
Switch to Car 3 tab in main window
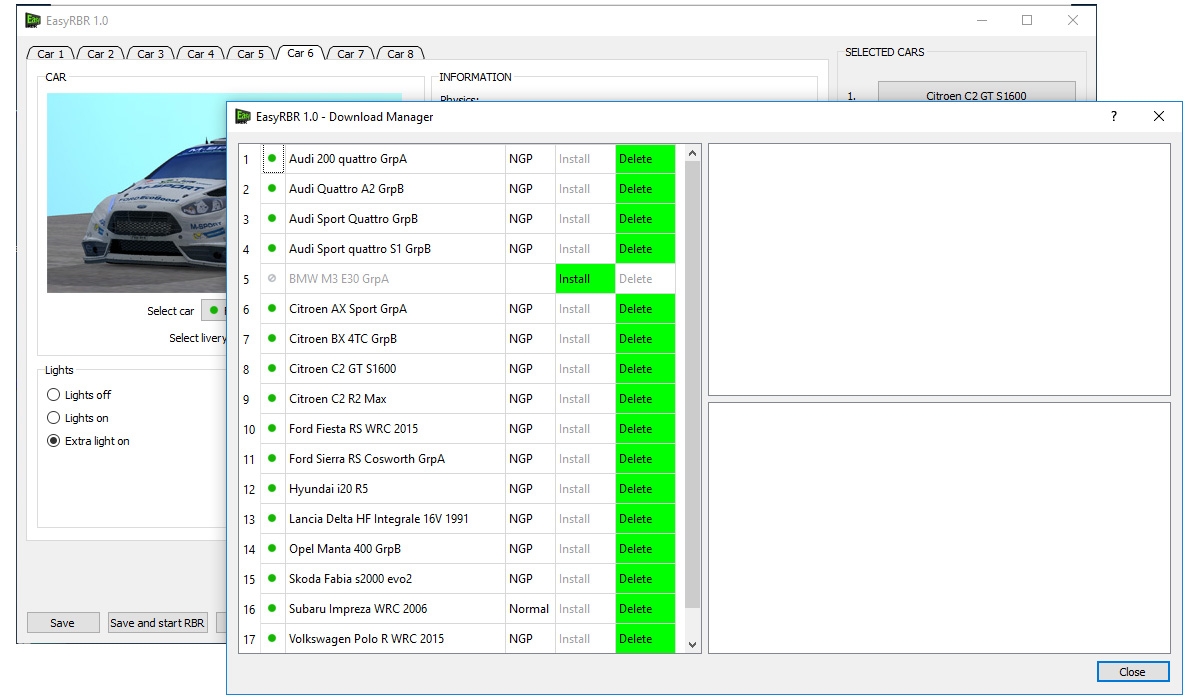(151, 54)
